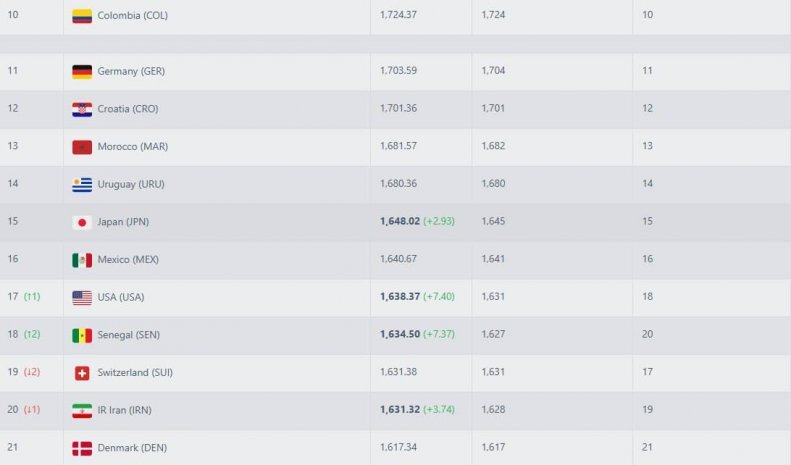Click the Uruguay flag icon
Screen dimensions: 791x465
tap(82, 185)
